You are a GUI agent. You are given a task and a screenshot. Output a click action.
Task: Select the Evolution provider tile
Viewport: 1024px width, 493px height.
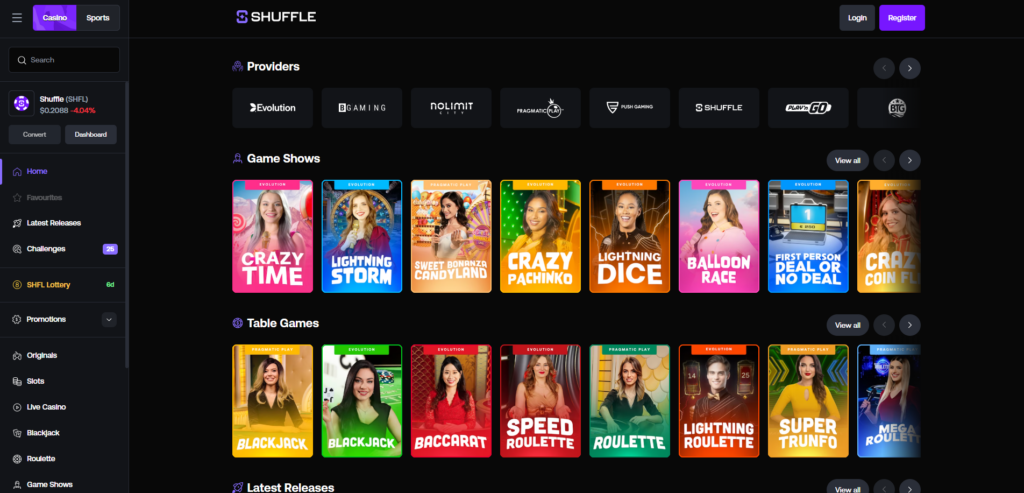[x=272, y=108]
